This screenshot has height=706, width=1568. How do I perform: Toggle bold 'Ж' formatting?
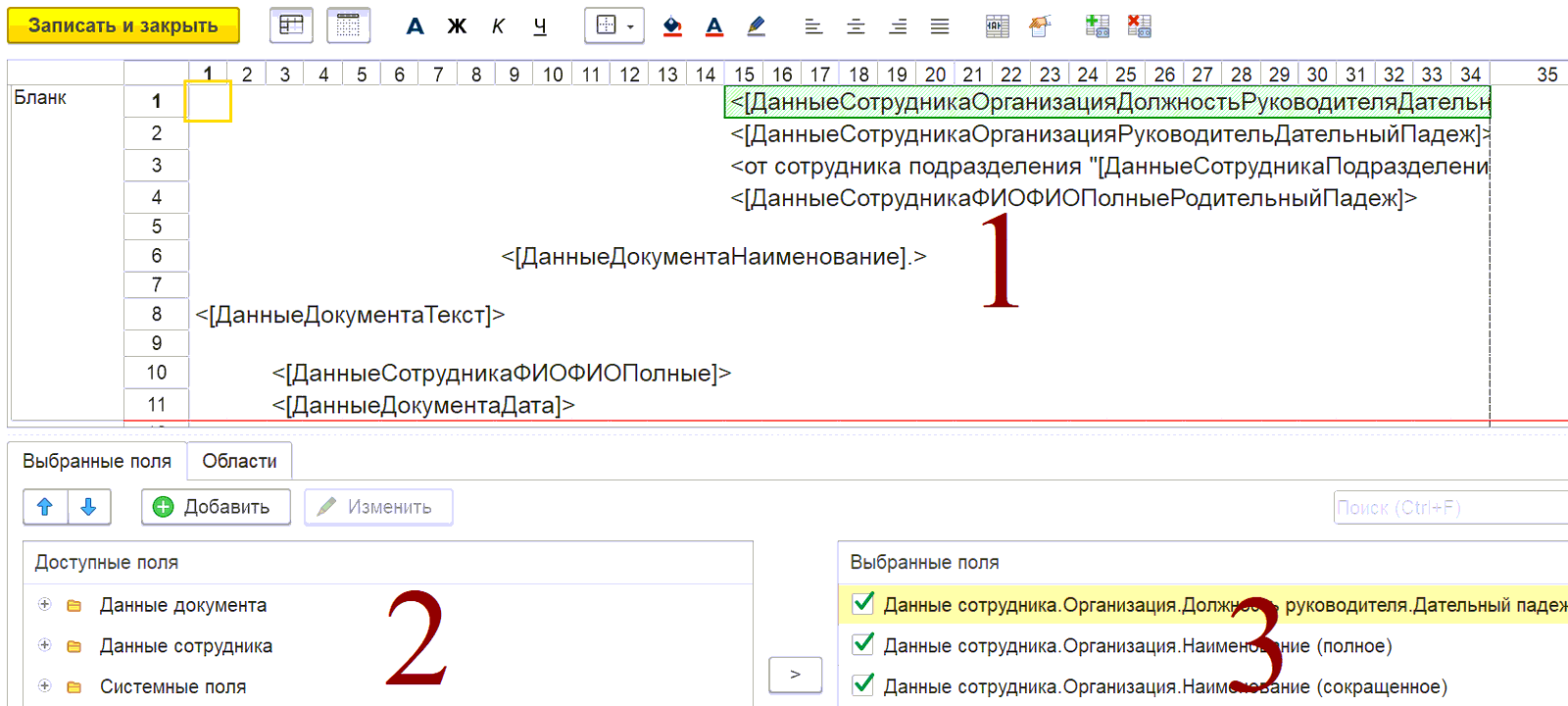[x=457, y=26]
